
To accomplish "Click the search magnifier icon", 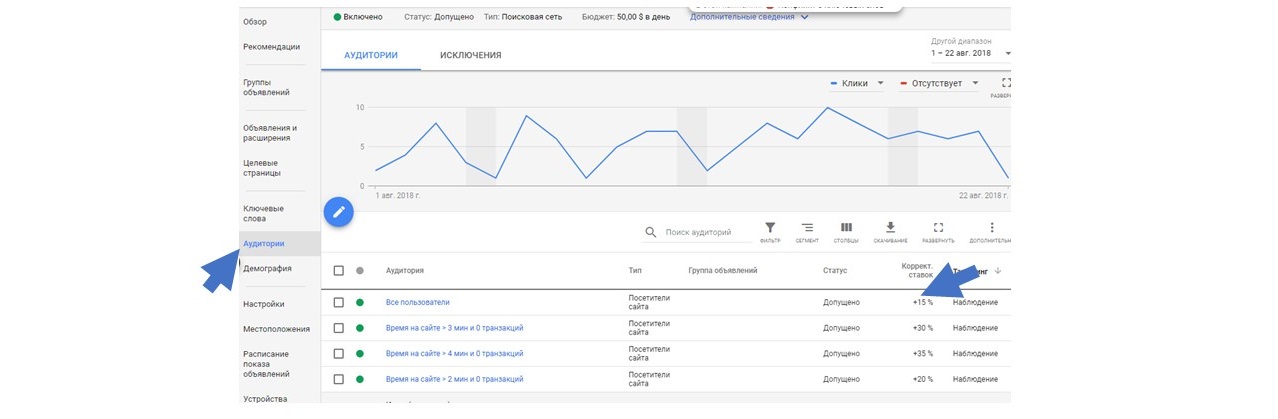I will [x=651, y=232].
